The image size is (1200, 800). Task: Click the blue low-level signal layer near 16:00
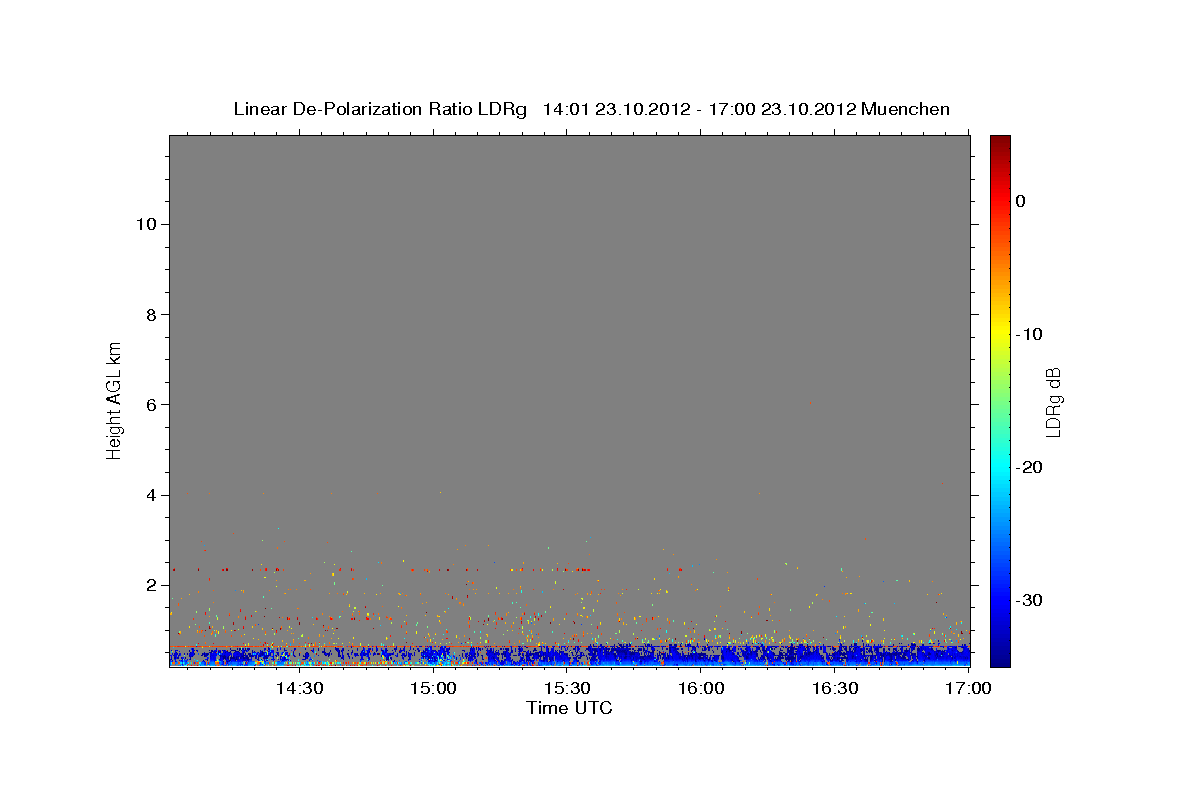[x=701, y=655]
